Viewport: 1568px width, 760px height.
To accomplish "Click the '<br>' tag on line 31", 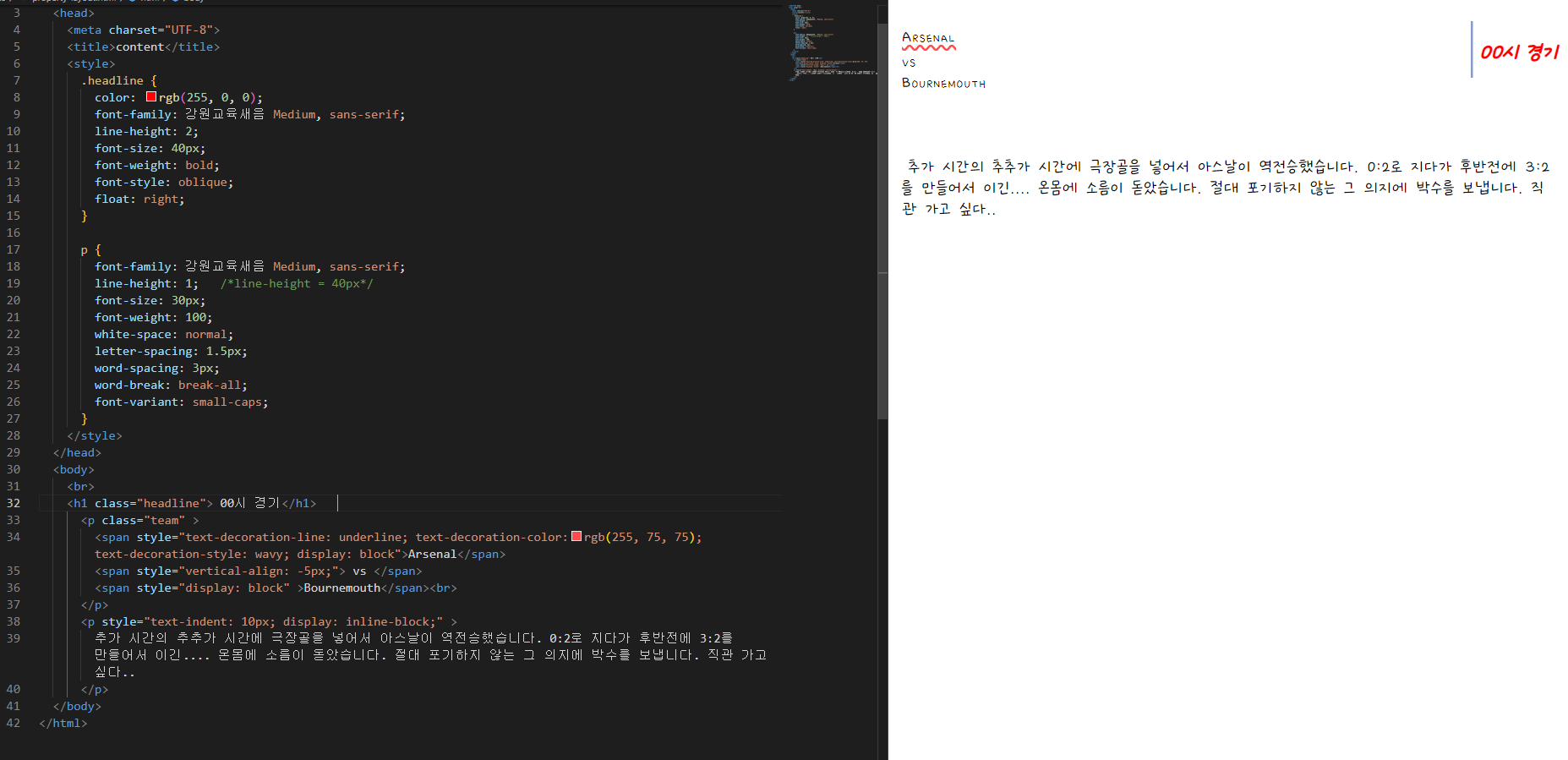I will click(81, 486).
